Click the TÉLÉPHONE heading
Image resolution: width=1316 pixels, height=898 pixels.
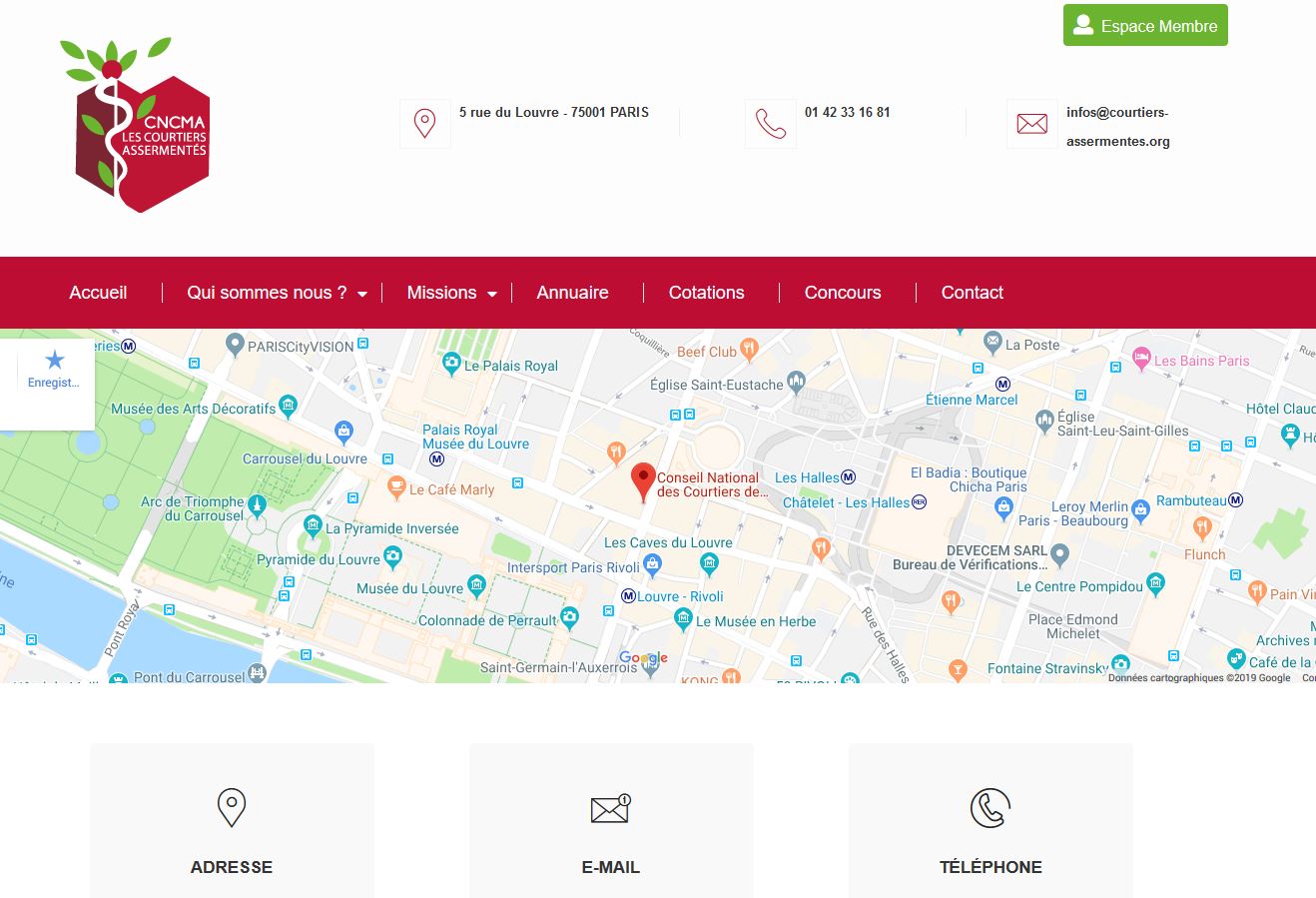[x=990, y=867]
